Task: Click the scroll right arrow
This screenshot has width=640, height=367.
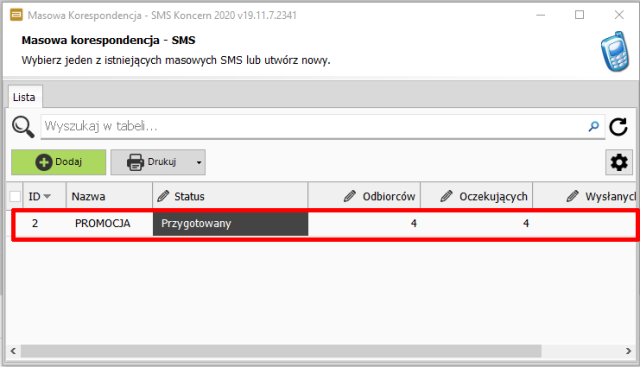Action: pyautogui.click(x=628, y=351)
